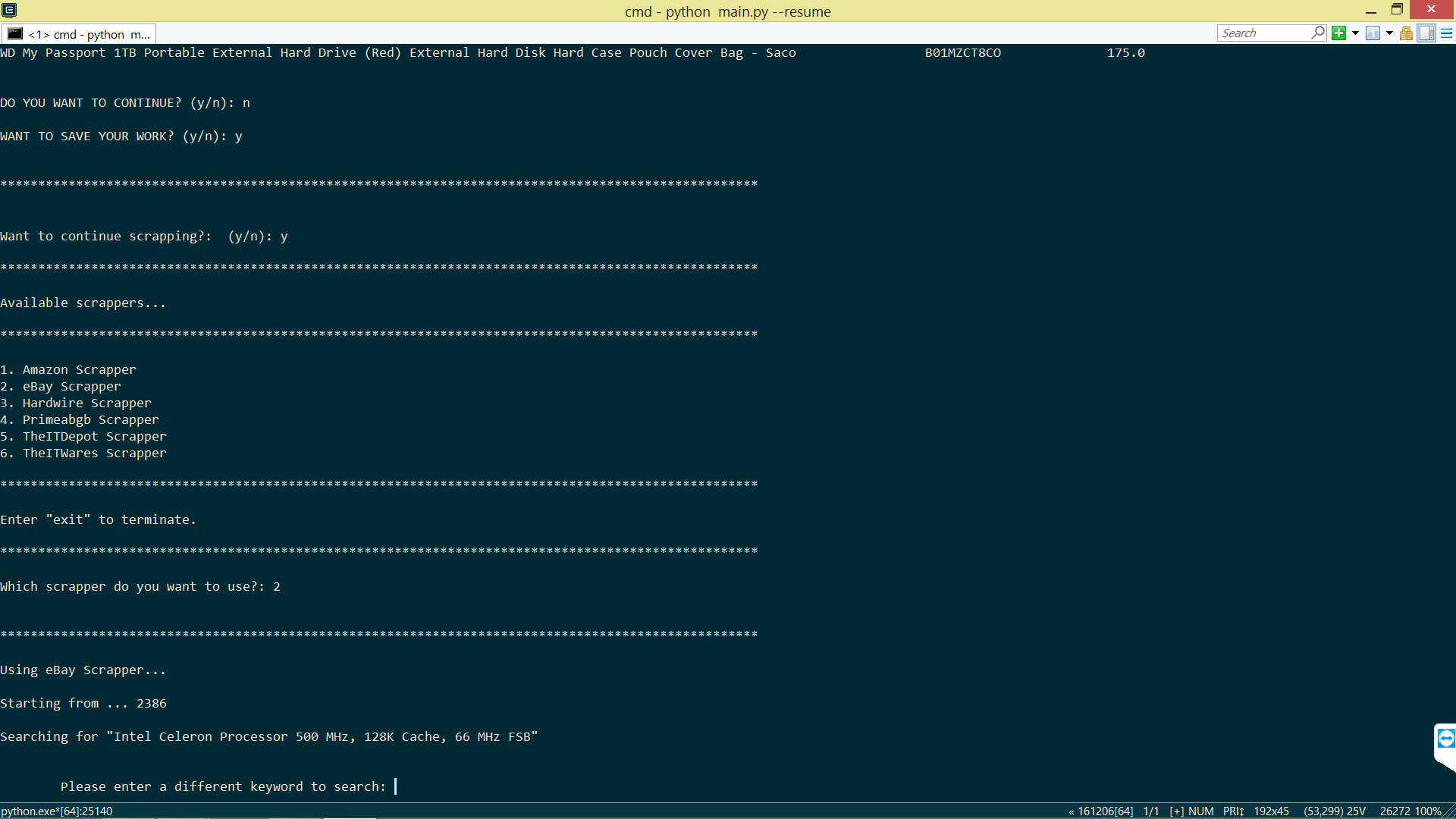Screen dimensions: 1456x819
Task: Click the python.exe process status entry
Action: 57,811
